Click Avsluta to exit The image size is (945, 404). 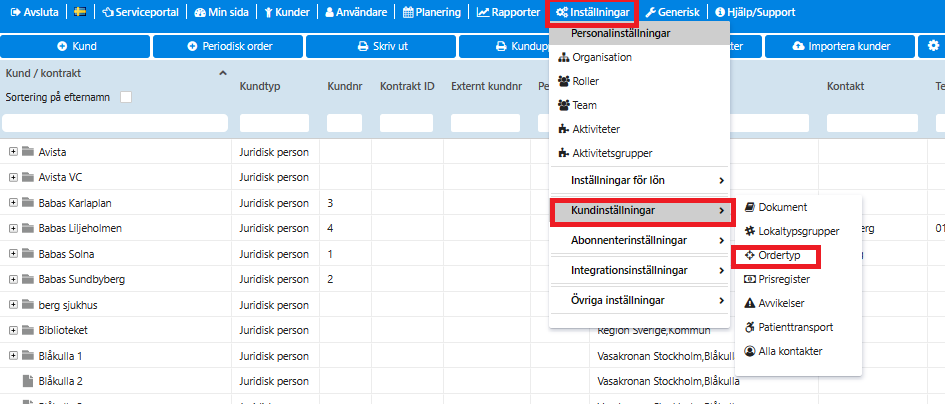[34, 12]
